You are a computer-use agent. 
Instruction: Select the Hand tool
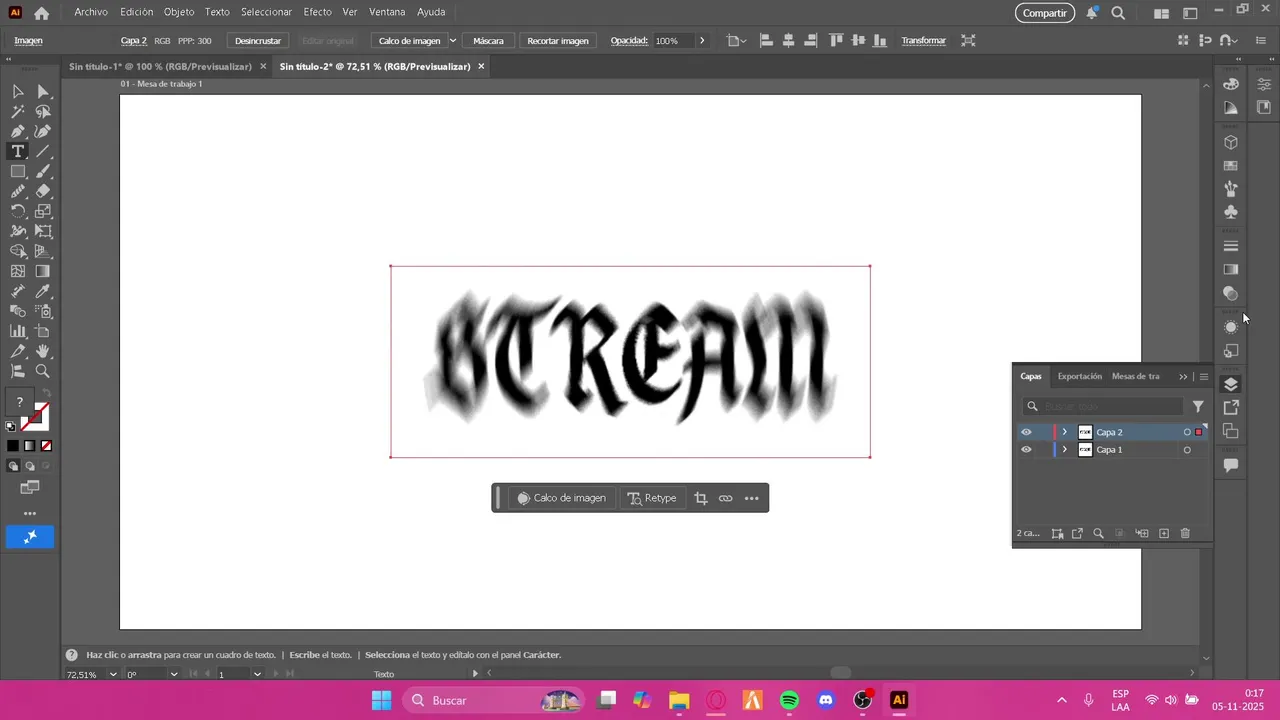(x=43, y=351)
